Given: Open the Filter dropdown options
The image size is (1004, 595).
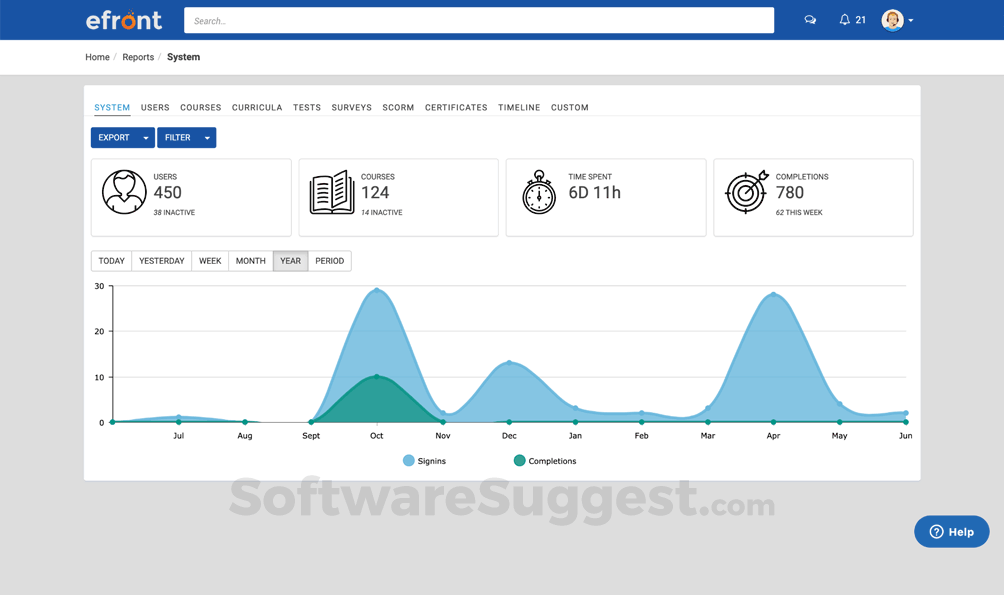Looking at the screenshot, I should point(207,137).
